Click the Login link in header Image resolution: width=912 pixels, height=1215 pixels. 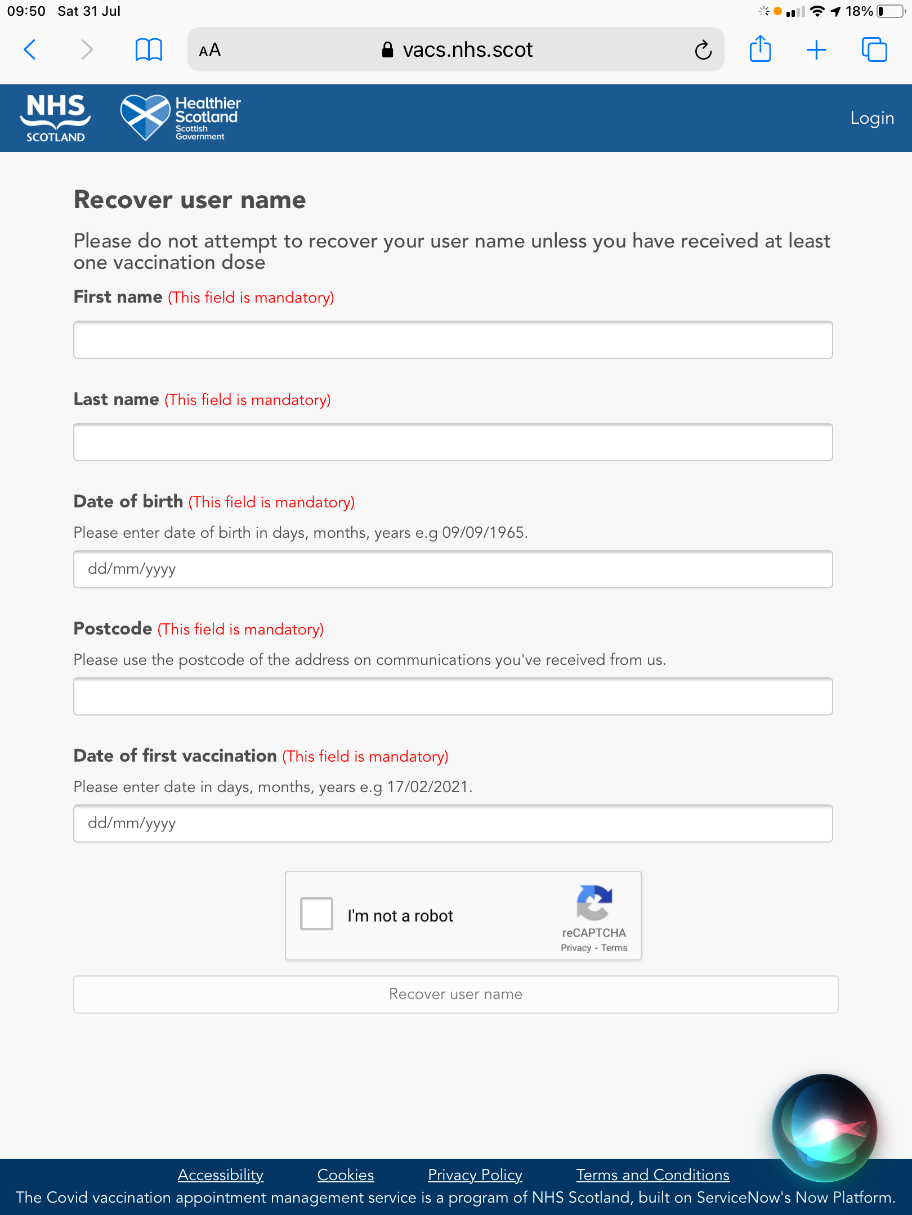click(x=872, y=118)
